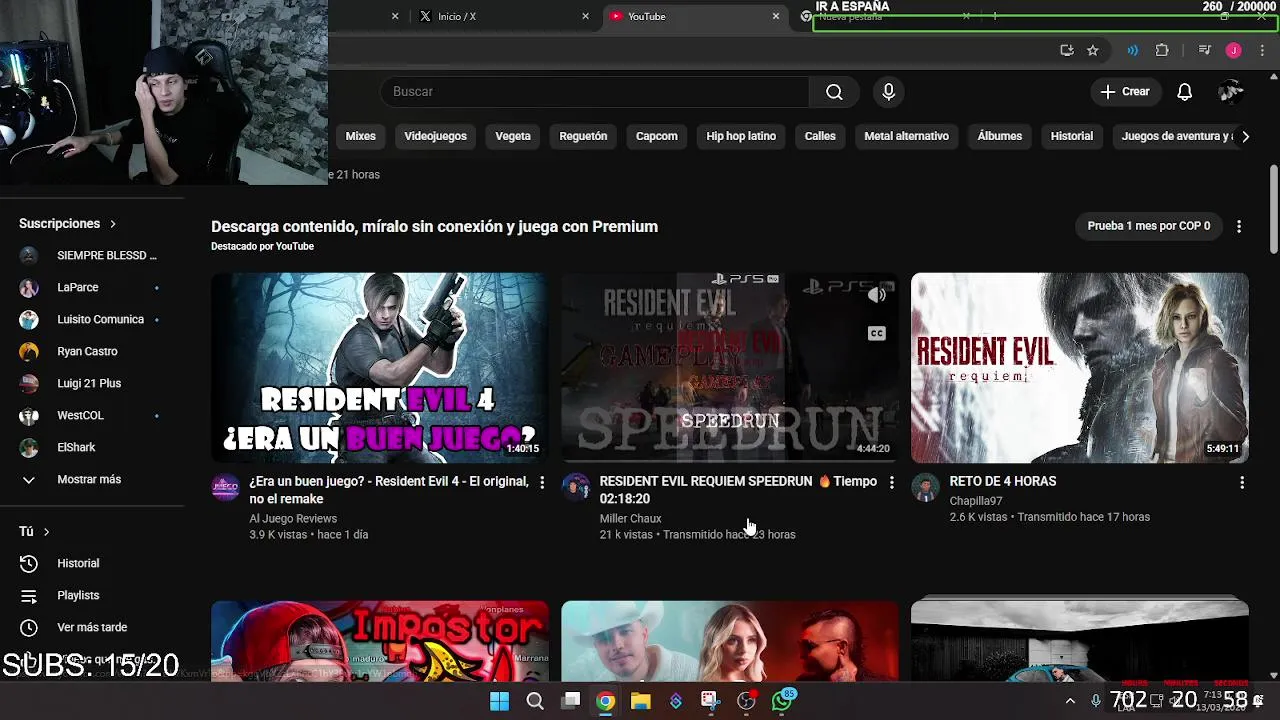Image resolution: width=1280 pixels, height=720 pixels.
Task: Open Chrome from the taskbar
Action: pos(605,701)
